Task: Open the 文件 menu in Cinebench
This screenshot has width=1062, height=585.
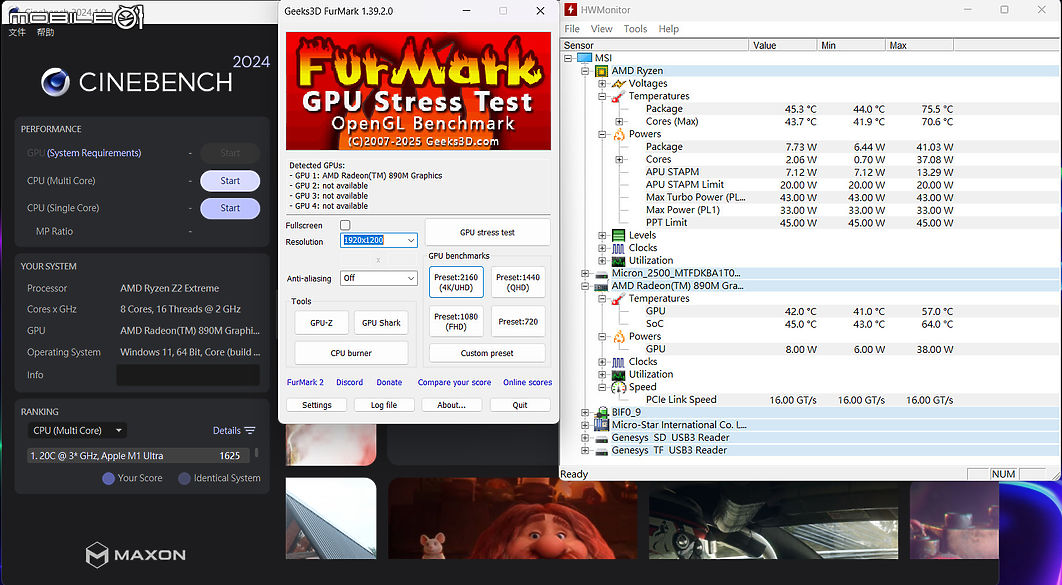Action: pyautogui.click(x=17, y=32)
